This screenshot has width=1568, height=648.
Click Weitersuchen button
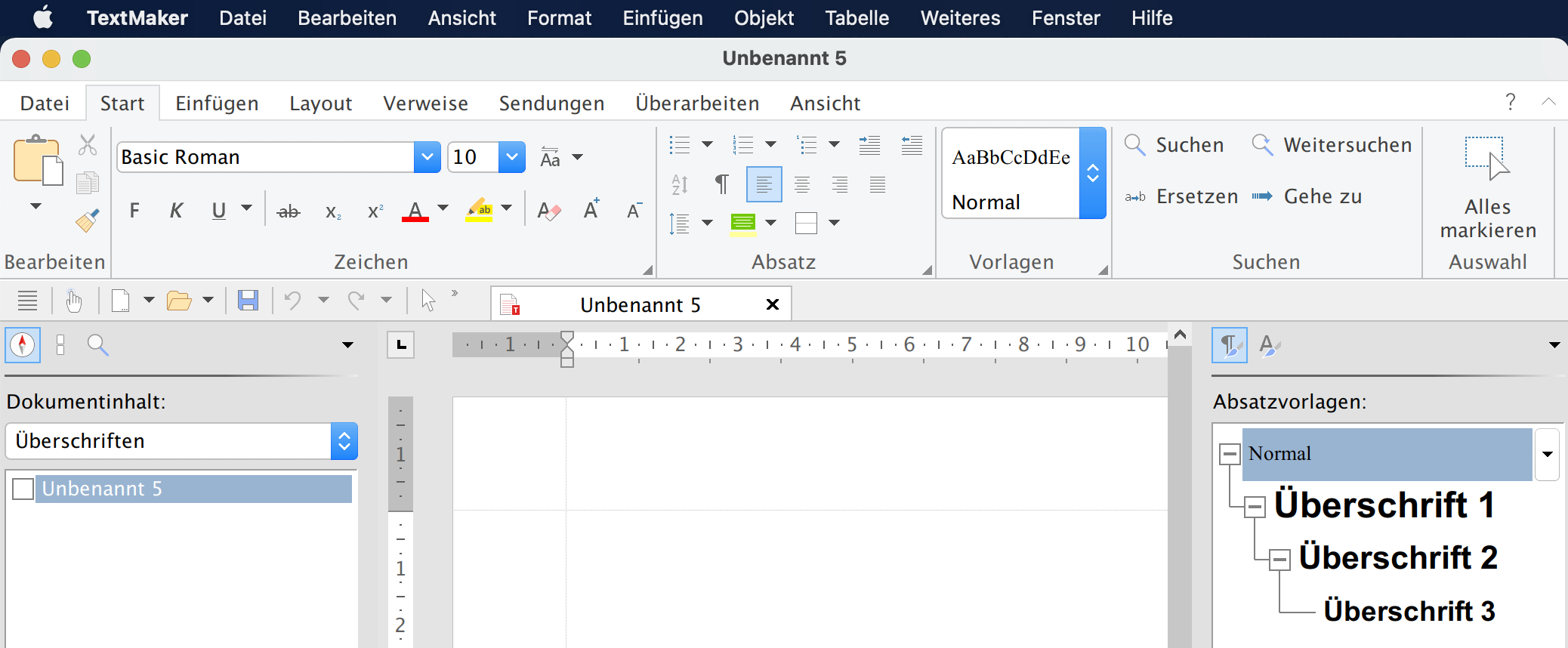coord(1332,145)
